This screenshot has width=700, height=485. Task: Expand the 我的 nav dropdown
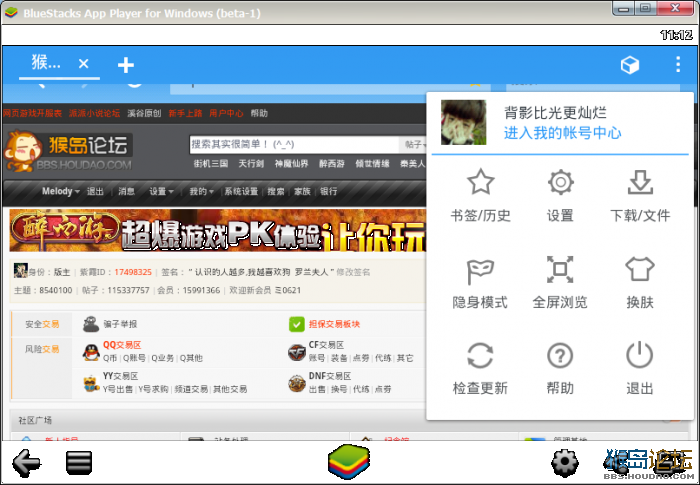pos(201,192)
